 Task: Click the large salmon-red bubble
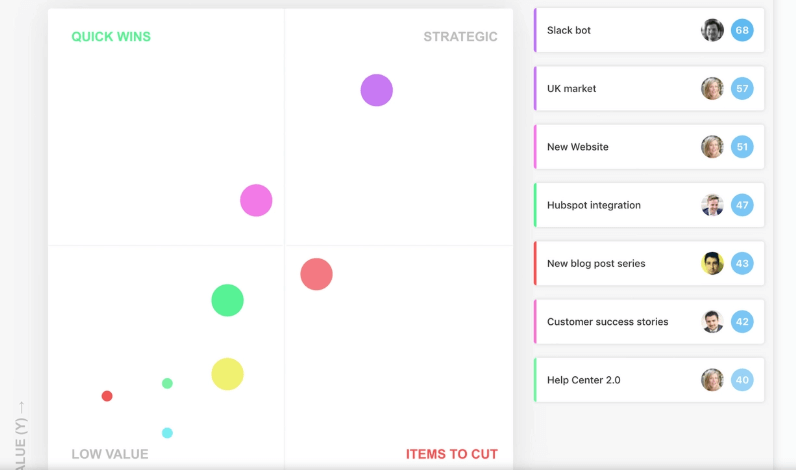[x=316, y=274]
